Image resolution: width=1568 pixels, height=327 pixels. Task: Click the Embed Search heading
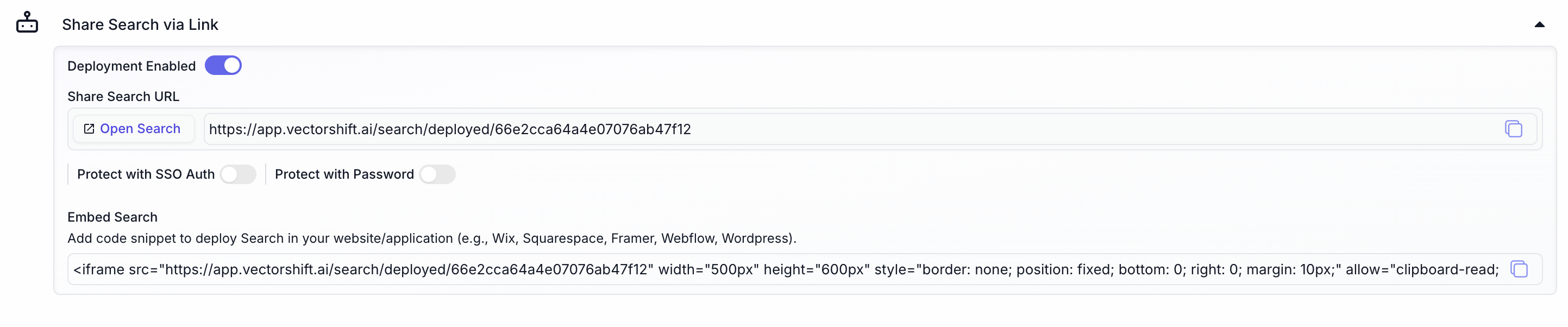[112, 217]
